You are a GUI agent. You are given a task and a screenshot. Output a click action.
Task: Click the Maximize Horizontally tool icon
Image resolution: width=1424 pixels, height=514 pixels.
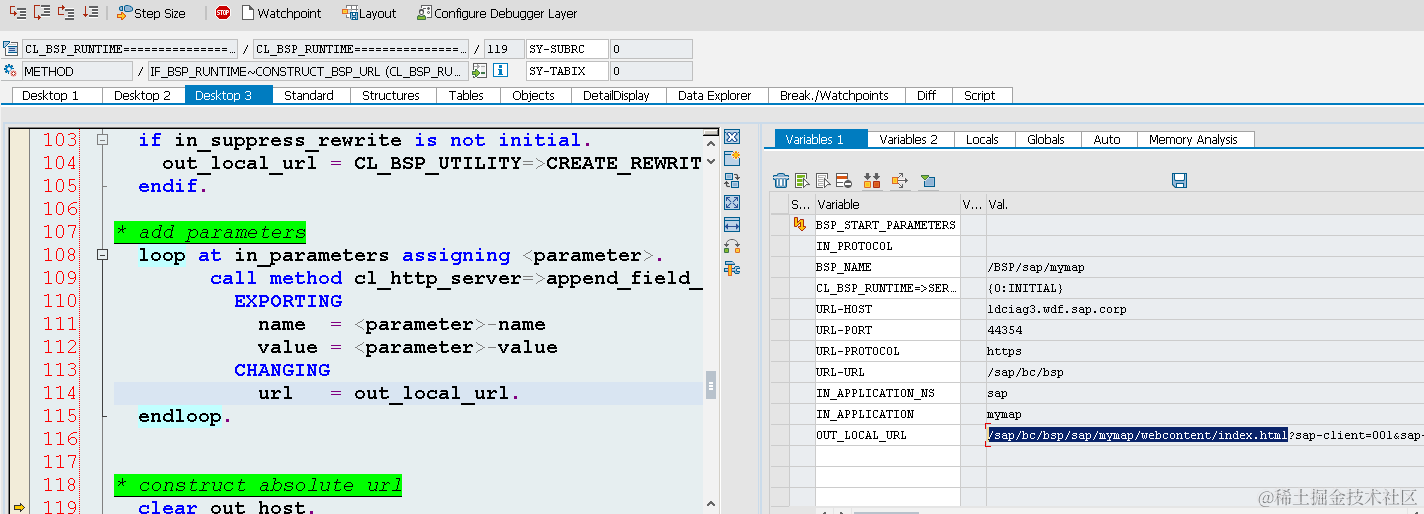[x=731, y=224]
